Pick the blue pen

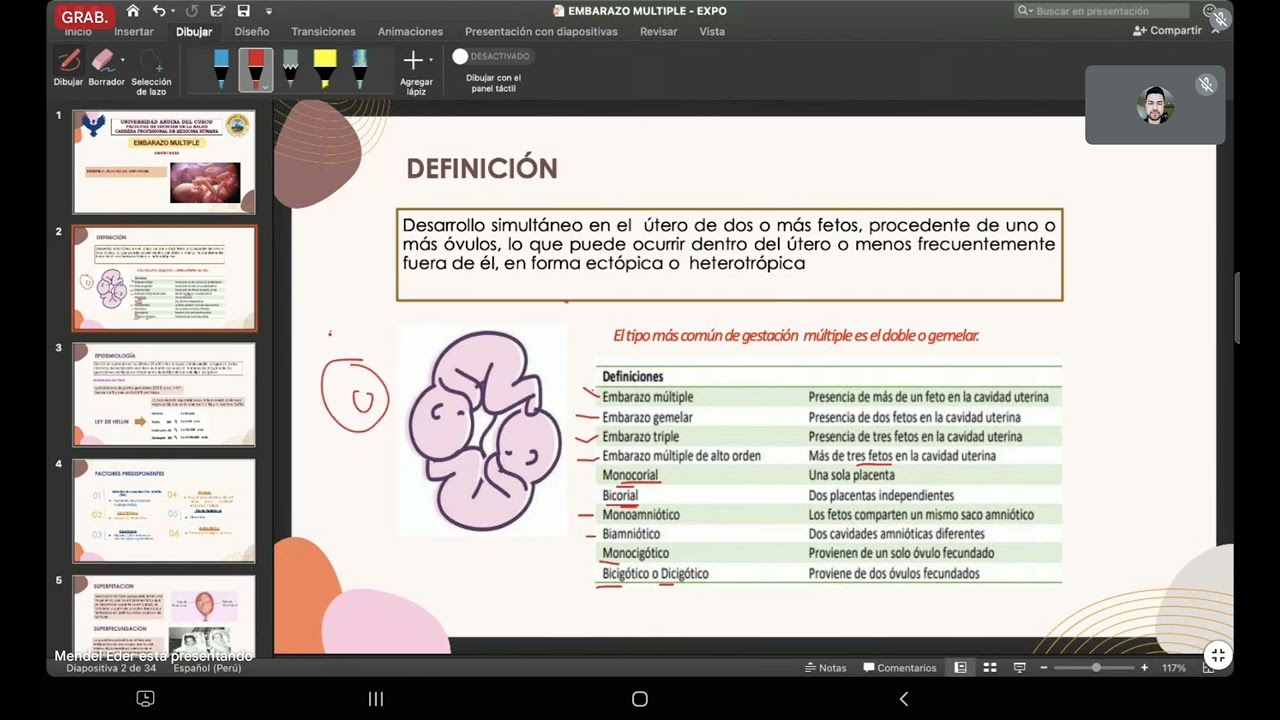click(x=221, y=69)
